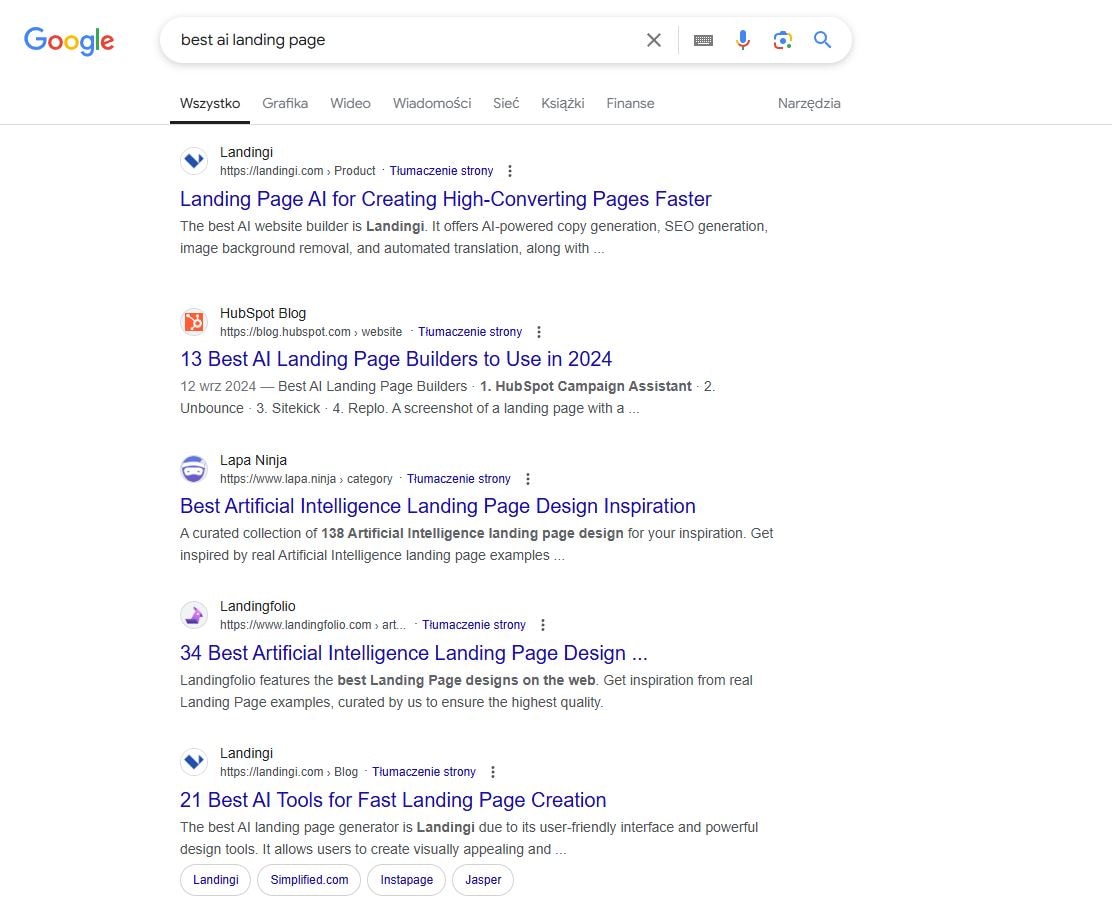The height and width of the screenshot is (918, 1112).
Task: Clear the search query with the X icon
Action: [x=654, y=40]
